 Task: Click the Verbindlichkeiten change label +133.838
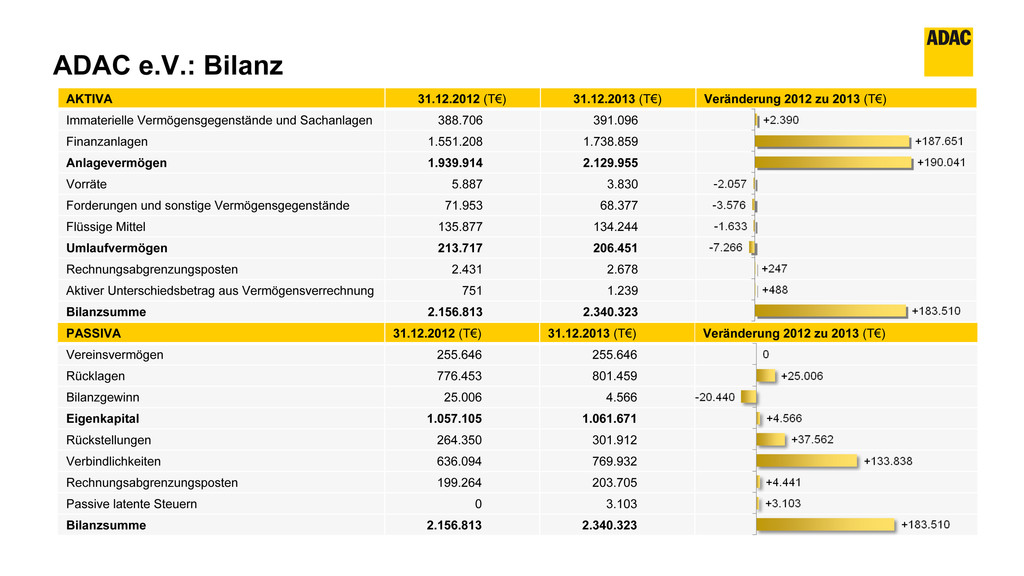click(888, 461)
